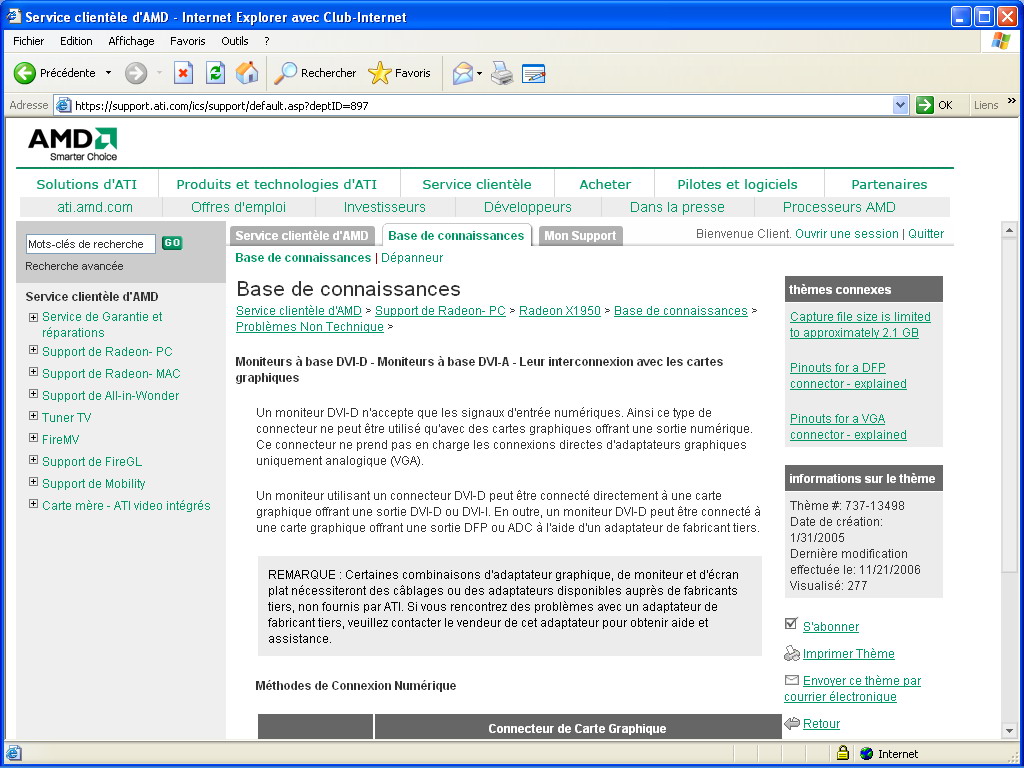
Task: Open the Edition menu
Action: (76, 40)
